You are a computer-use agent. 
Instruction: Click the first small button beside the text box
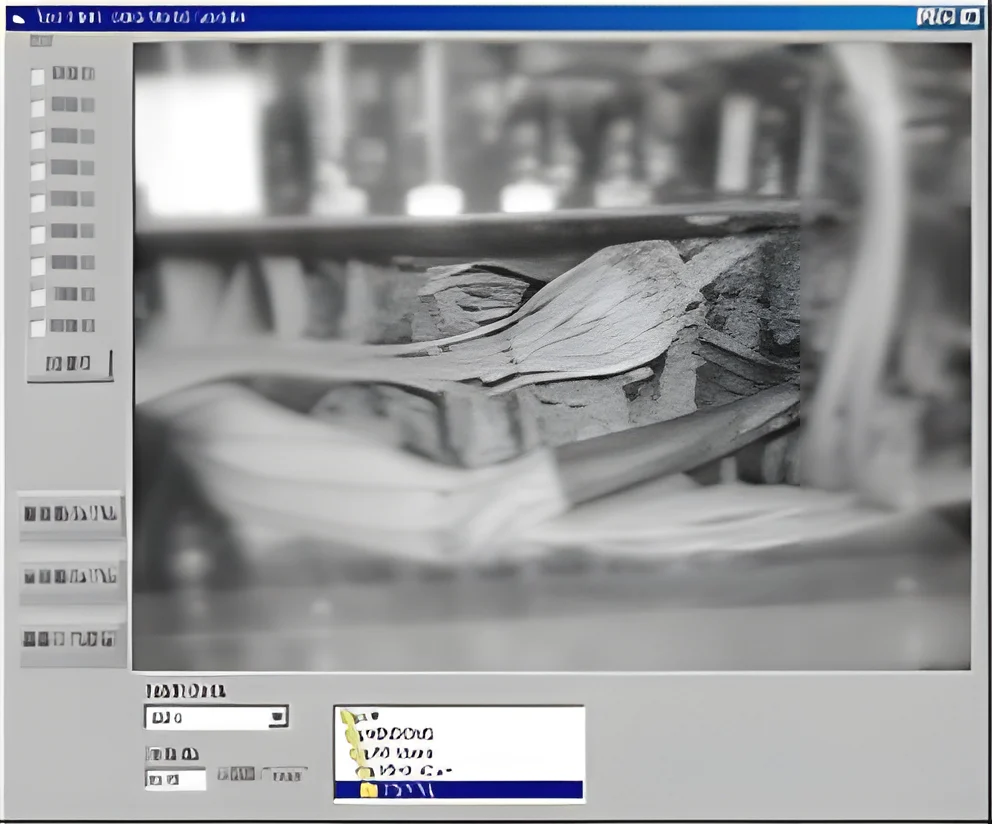(236, 774)
